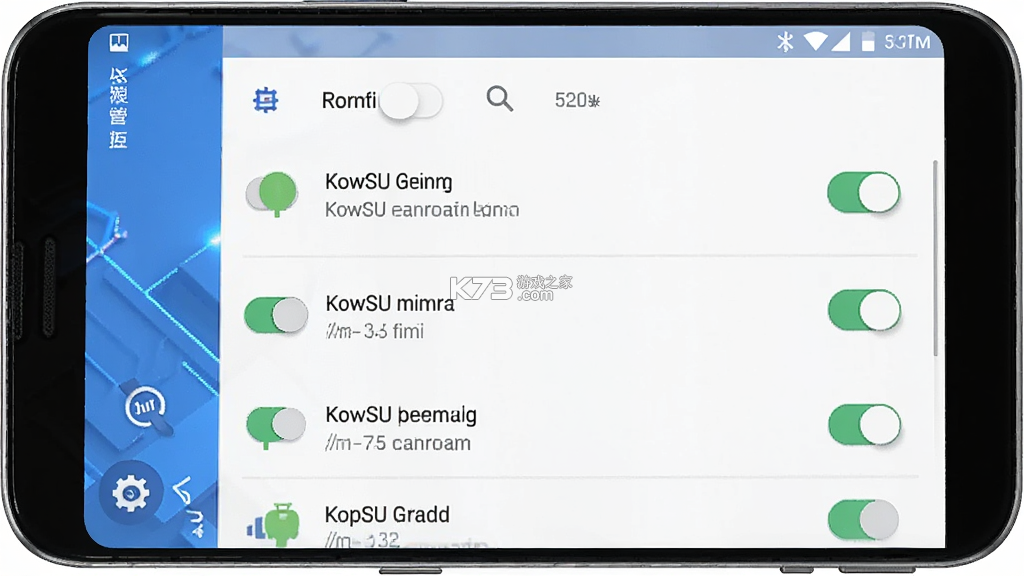The image size is (1024, 576).
Task: Click the blue chip icon beside Romfi
Action: tap(266, 101)
